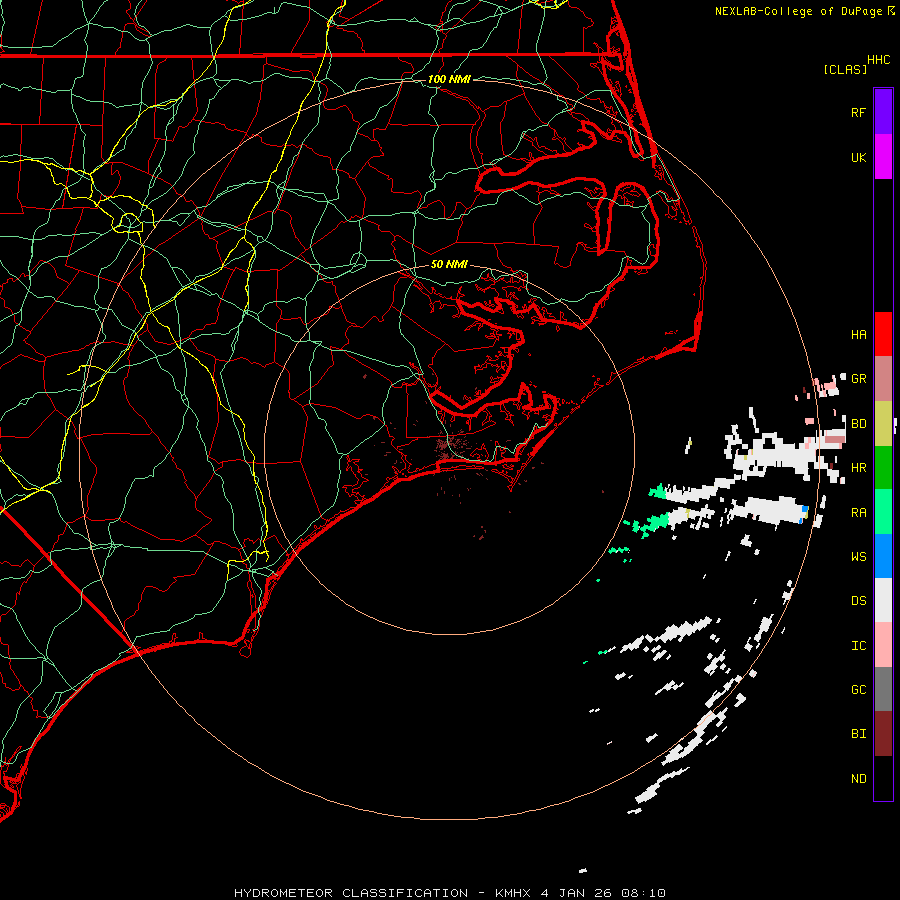Click the BI dark-red legend swatch
The width and height of the screenshot is (900, 900).
click(883, 734)
